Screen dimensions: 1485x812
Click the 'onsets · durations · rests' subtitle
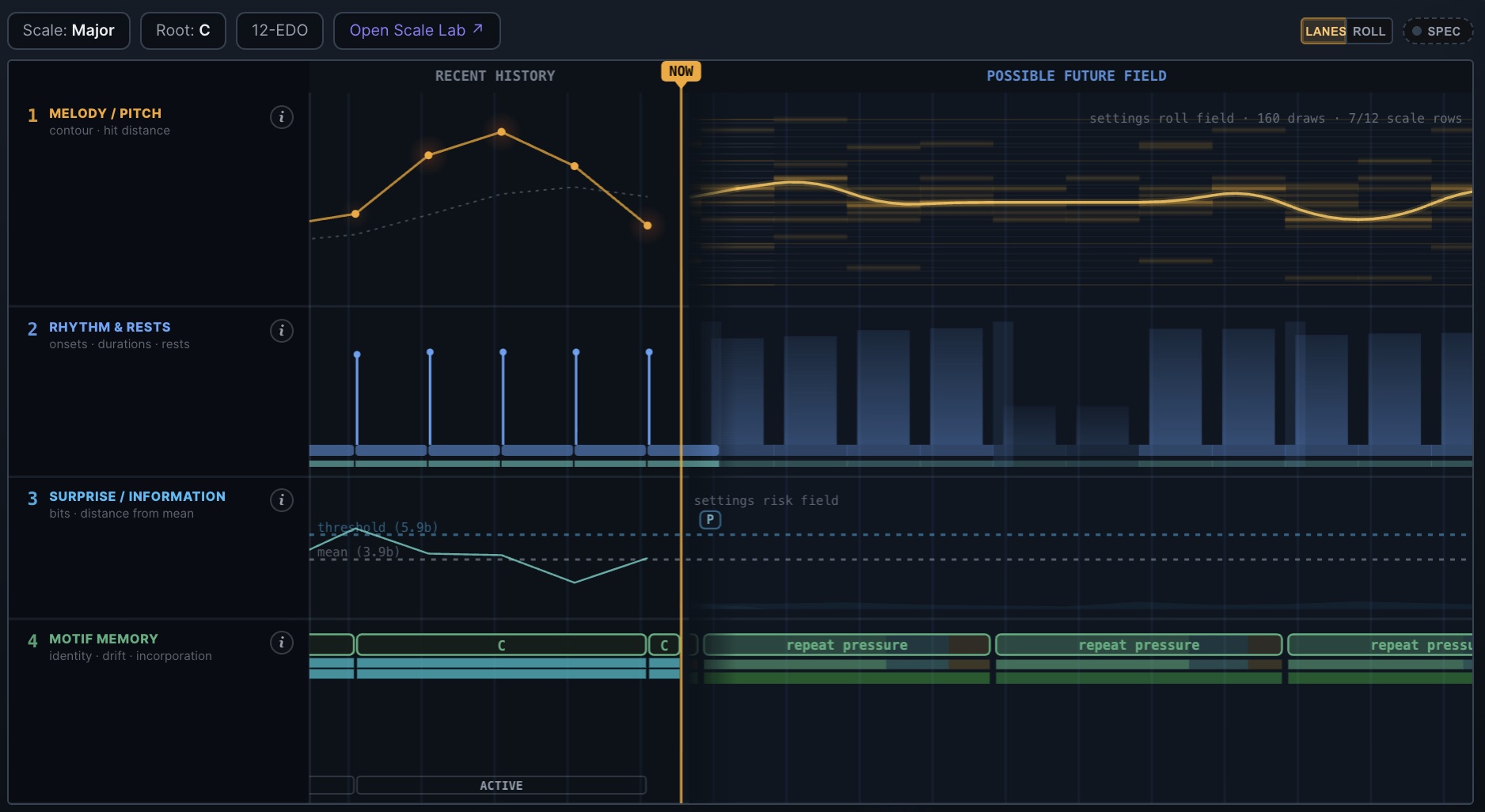(120, 344)
